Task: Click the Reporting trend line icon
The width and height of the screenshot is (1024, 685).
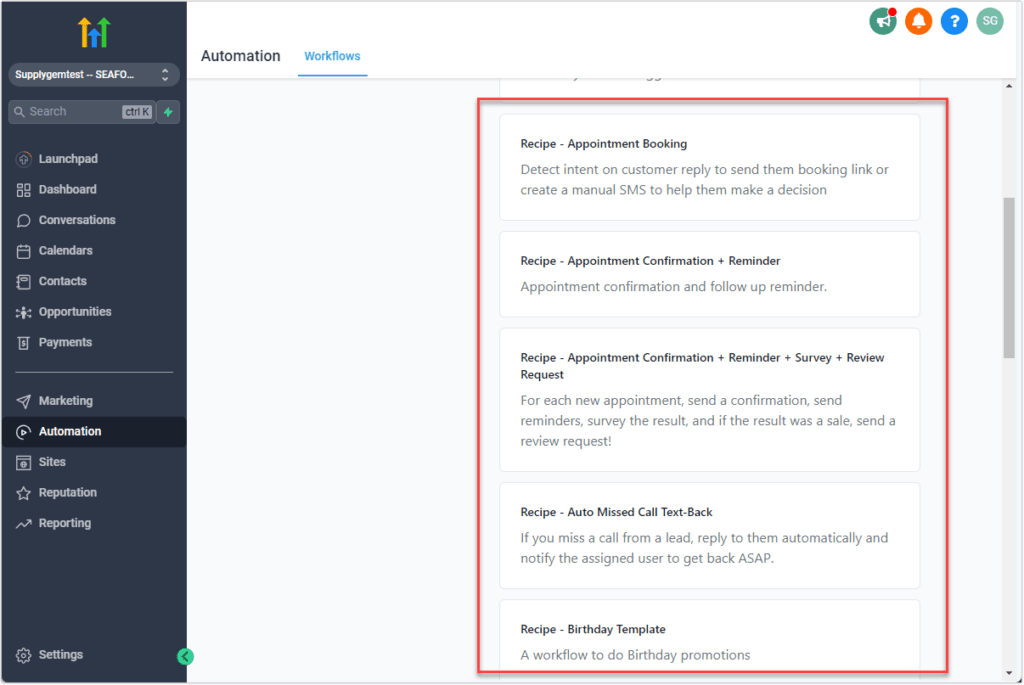Action: [x=24, y=524]
